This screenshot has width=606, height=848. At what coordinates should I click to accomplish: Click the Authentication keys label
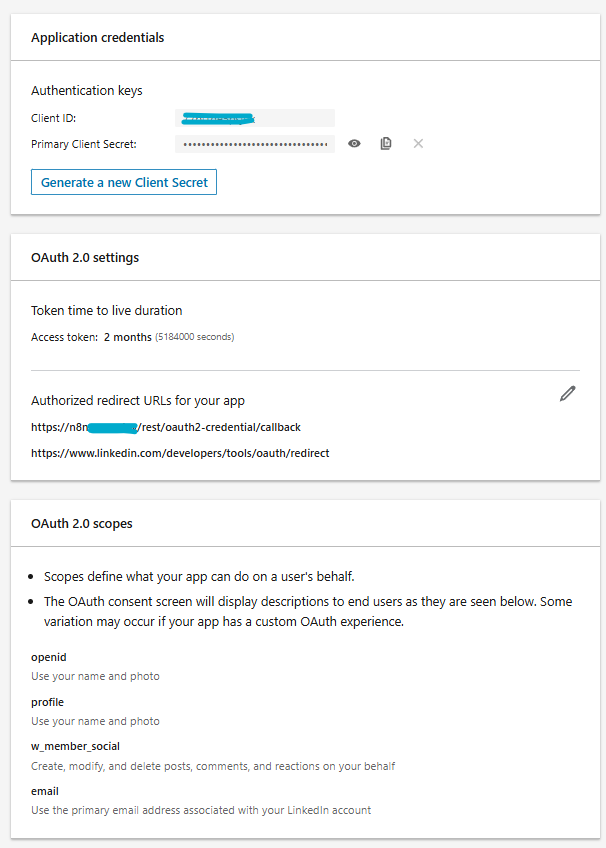point(87,91)
